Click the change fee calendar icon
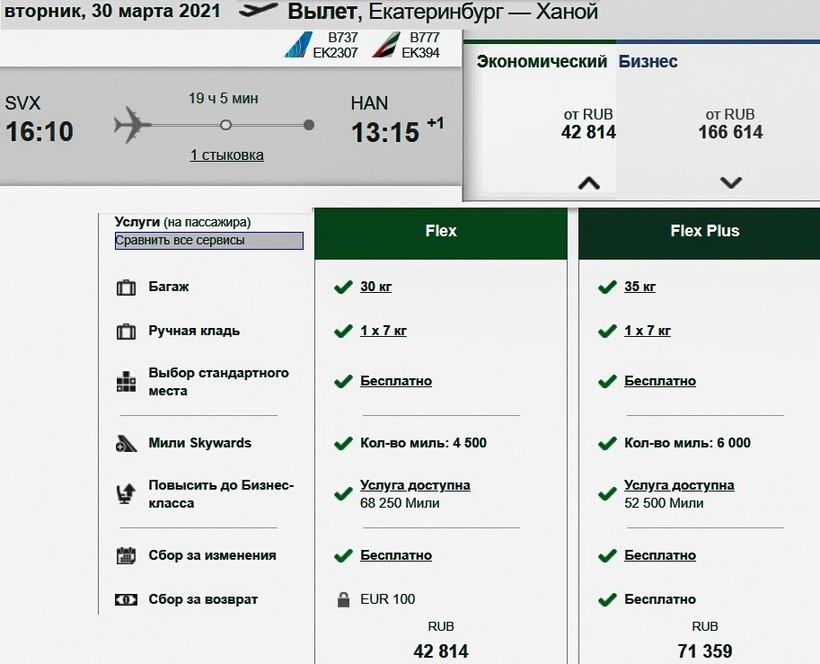 [x=126, y=556]
